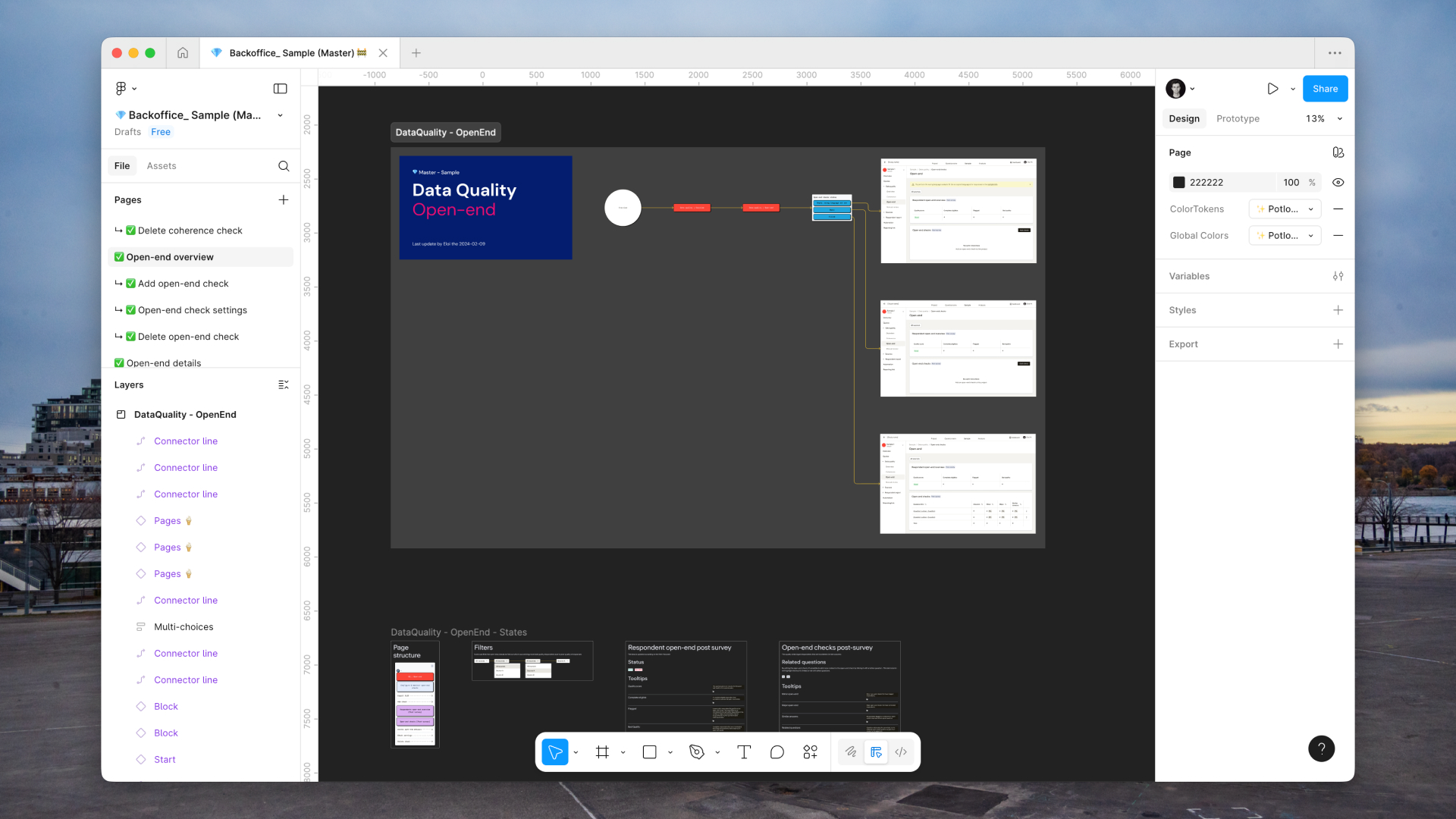Select the Pen tool

click(x=696, y=752)
